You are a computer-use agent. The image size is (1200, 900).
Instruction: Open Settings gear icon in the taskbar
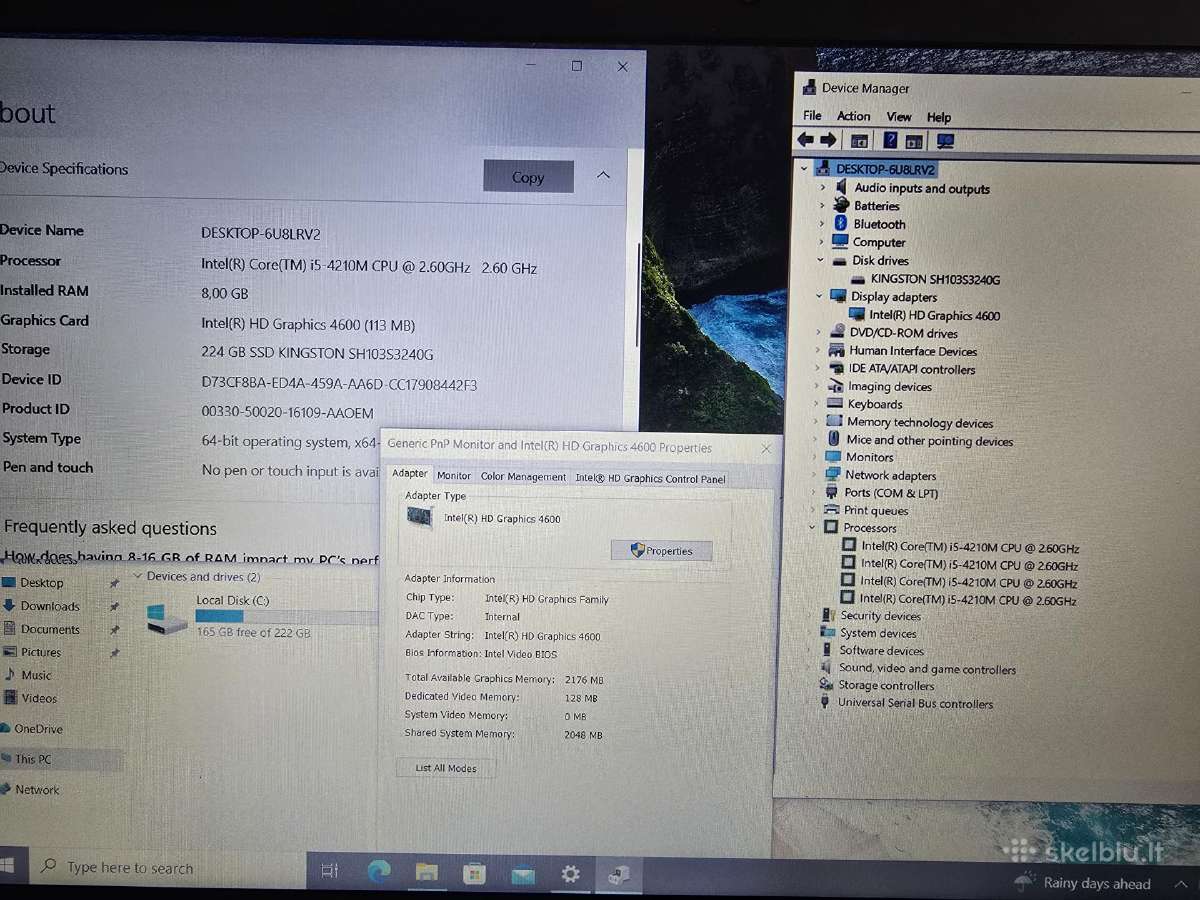click(570, 875)
